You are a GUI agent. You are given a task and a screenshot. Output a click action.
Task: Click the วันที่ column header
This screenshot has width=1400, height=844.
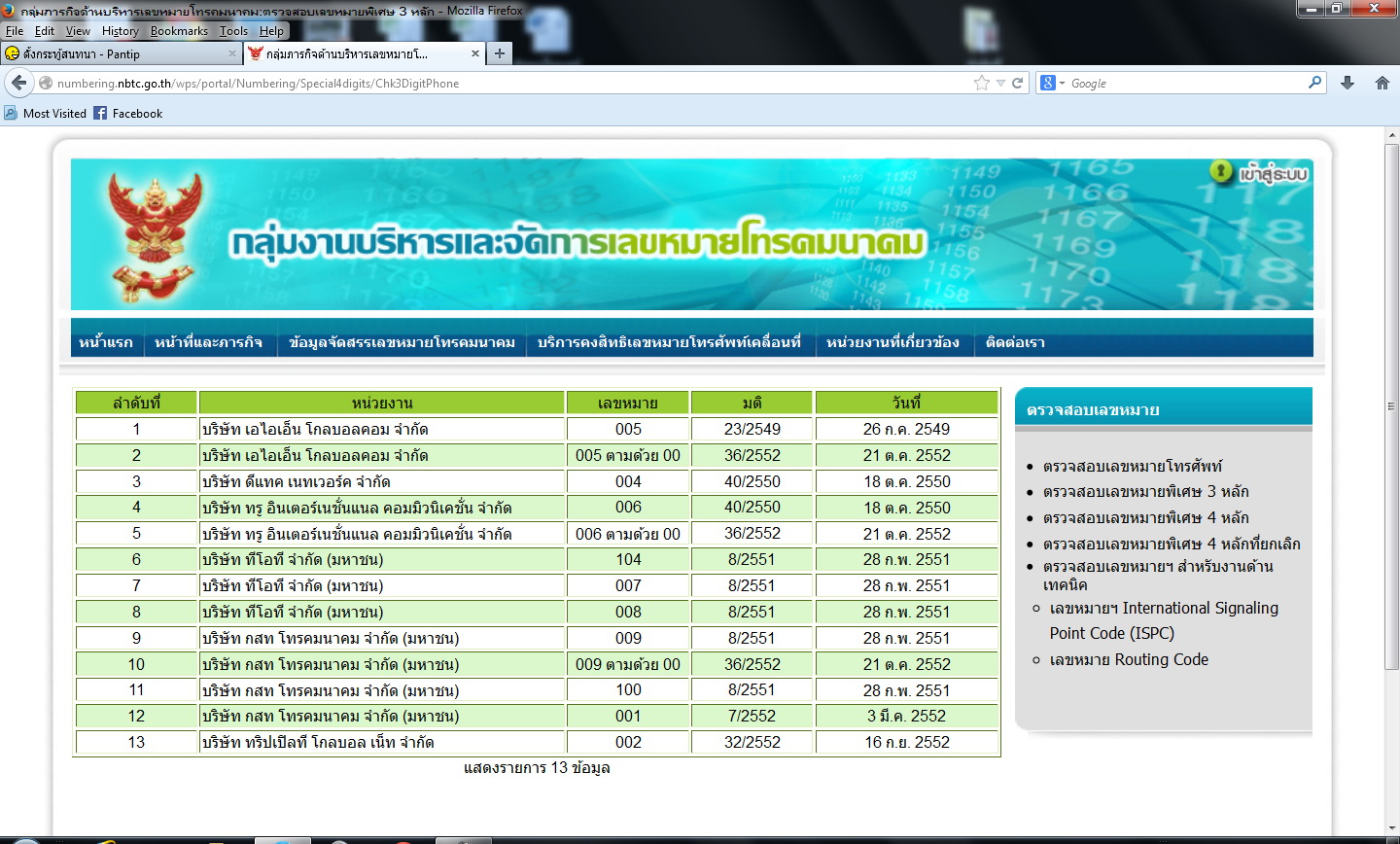point(906,403)
